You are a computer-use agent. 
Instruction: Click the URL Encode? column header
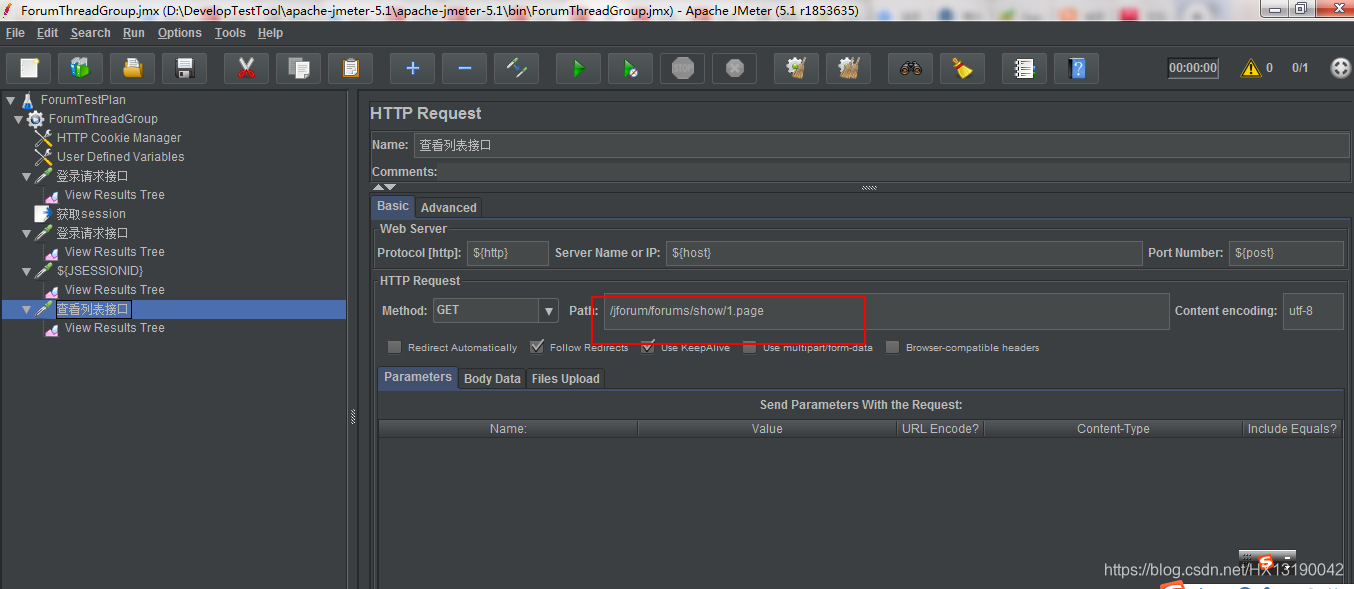click(941, 428)
